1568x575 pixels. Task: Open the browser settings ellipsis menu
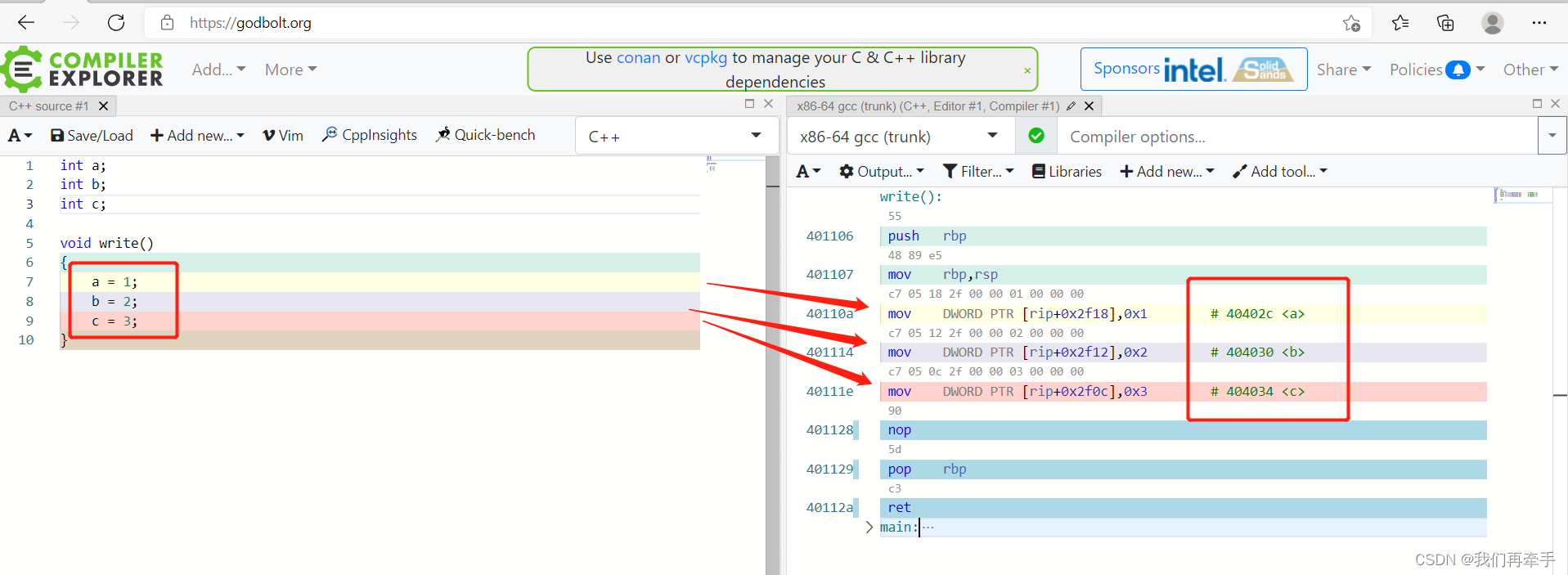[1539, 23]
